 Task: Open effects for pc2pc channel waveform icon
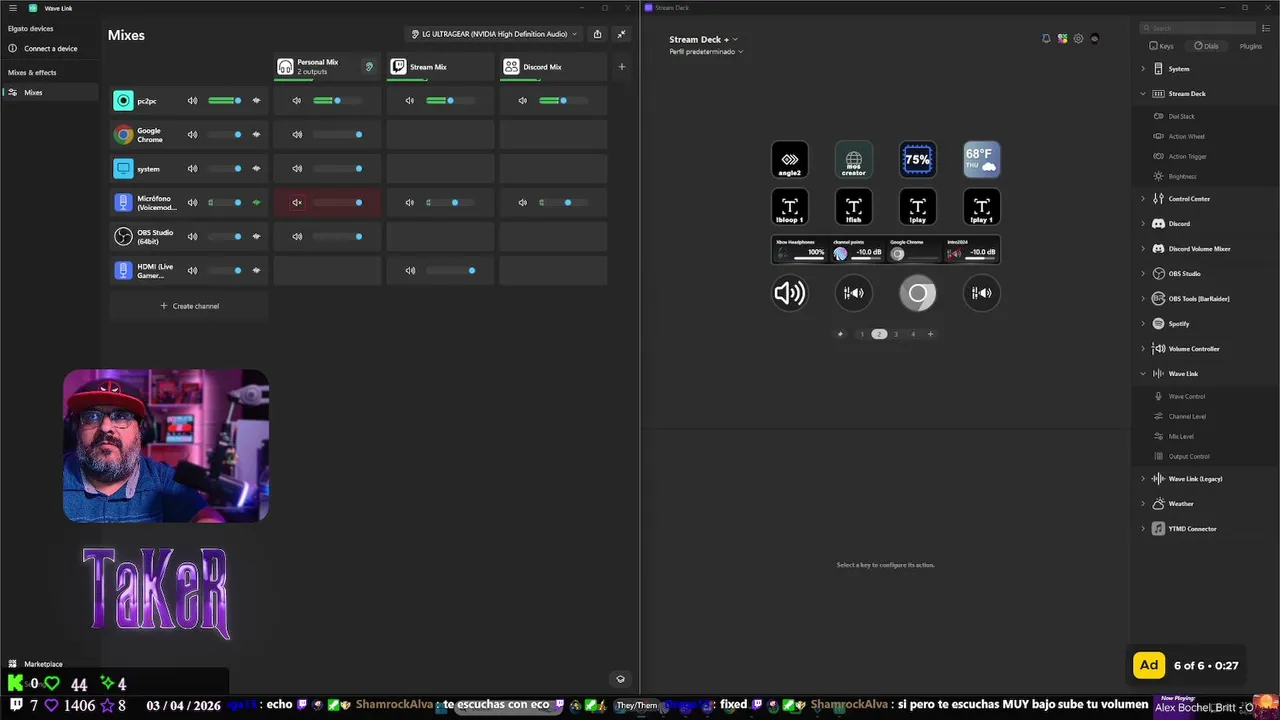tap(257, 101)
